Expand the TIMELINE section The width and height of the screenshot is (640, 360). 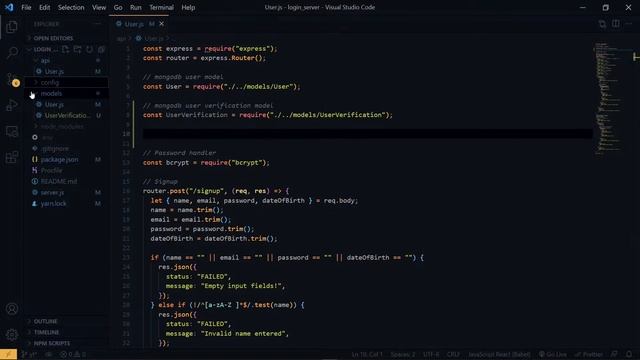tap(46, 333)
